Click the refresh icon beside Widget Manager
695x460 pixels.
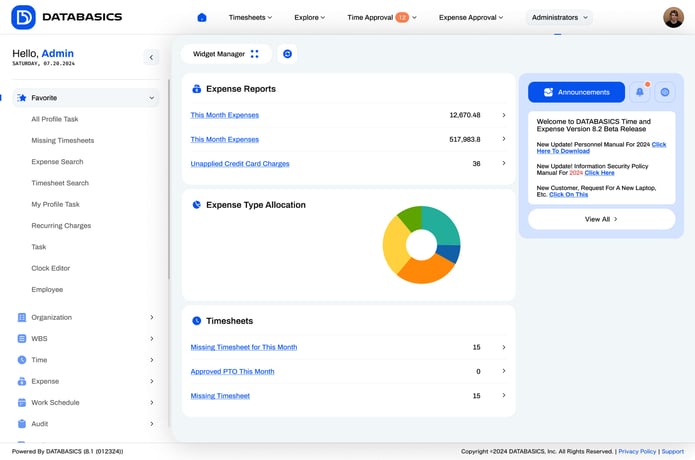coord(287,54)
